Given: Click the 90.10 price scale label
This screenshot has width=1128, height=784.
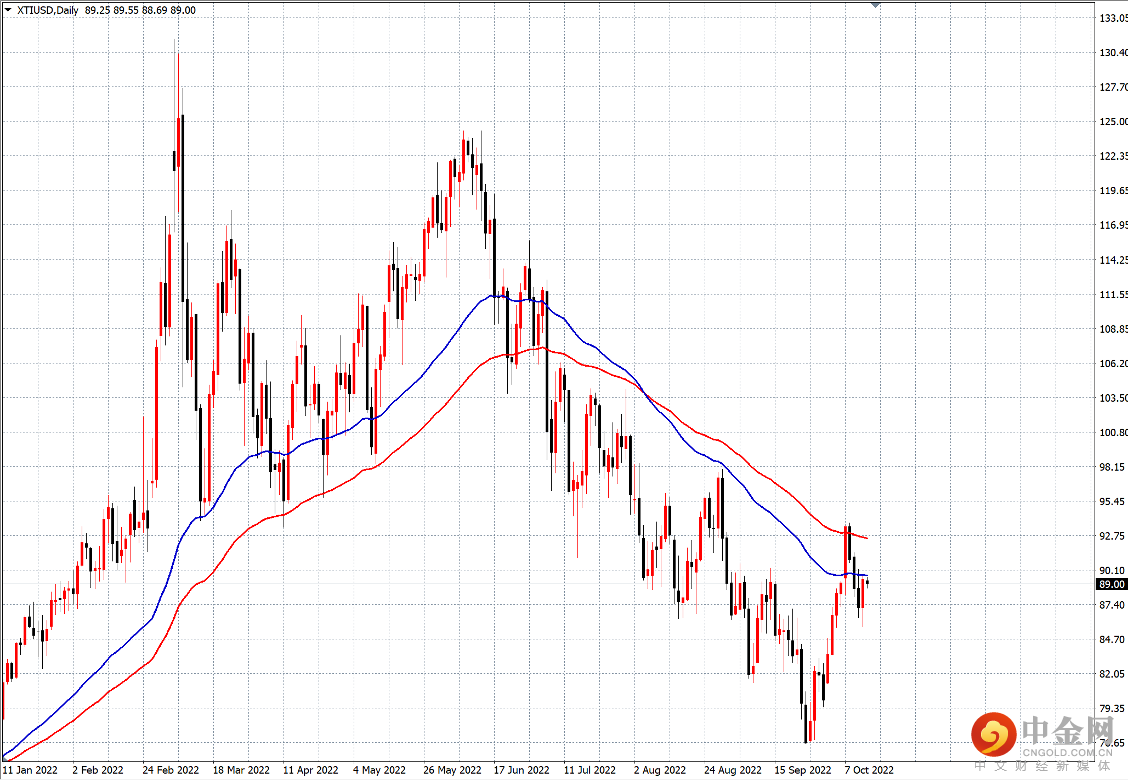Looking at the screenshot, I should click(x=1114, y=570).
